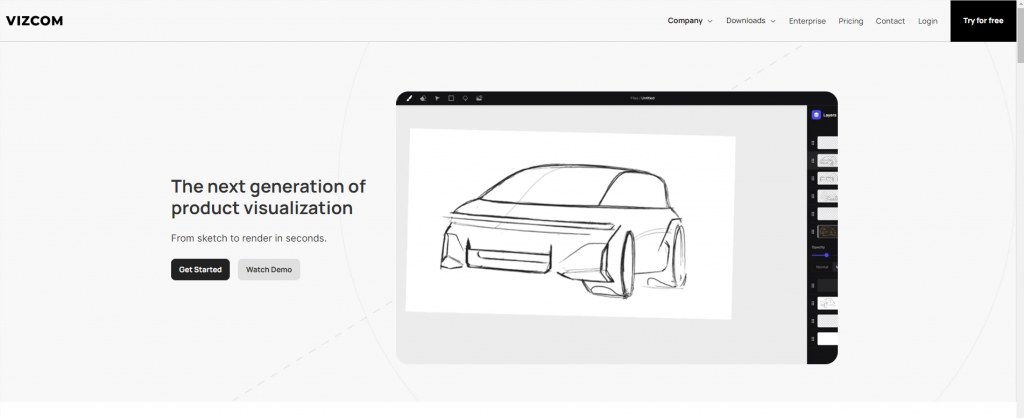Select the eraser tool in demo toolbar

423,98
